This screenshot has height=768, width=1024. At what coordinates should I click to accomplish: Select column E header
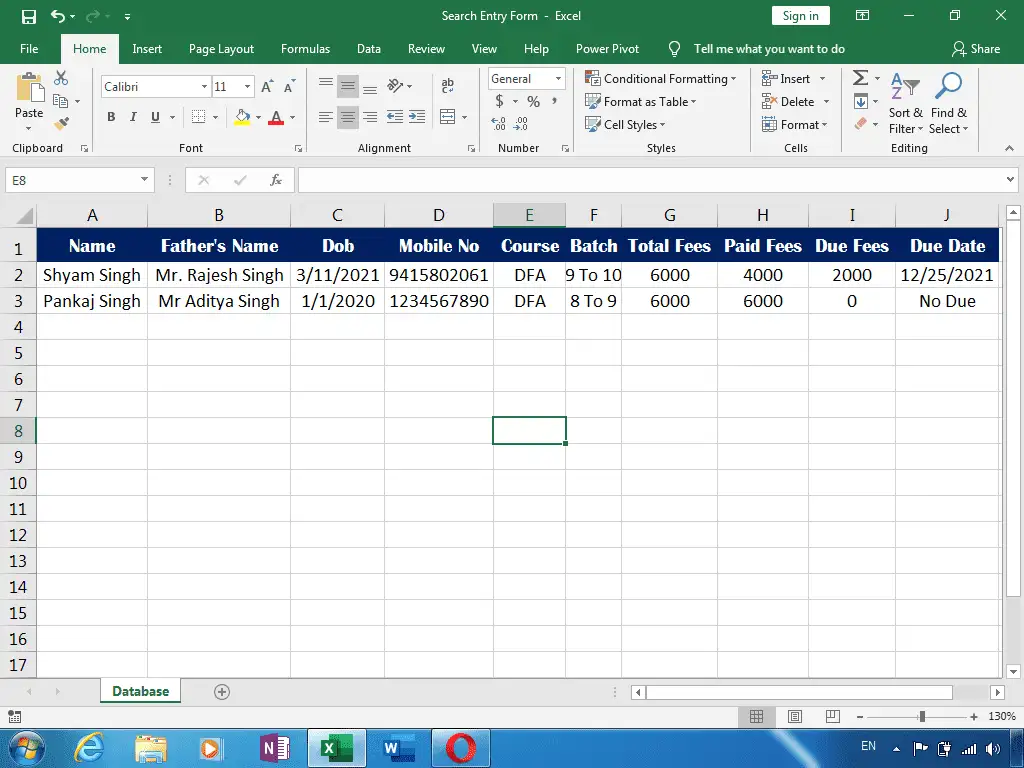point(529,215)
